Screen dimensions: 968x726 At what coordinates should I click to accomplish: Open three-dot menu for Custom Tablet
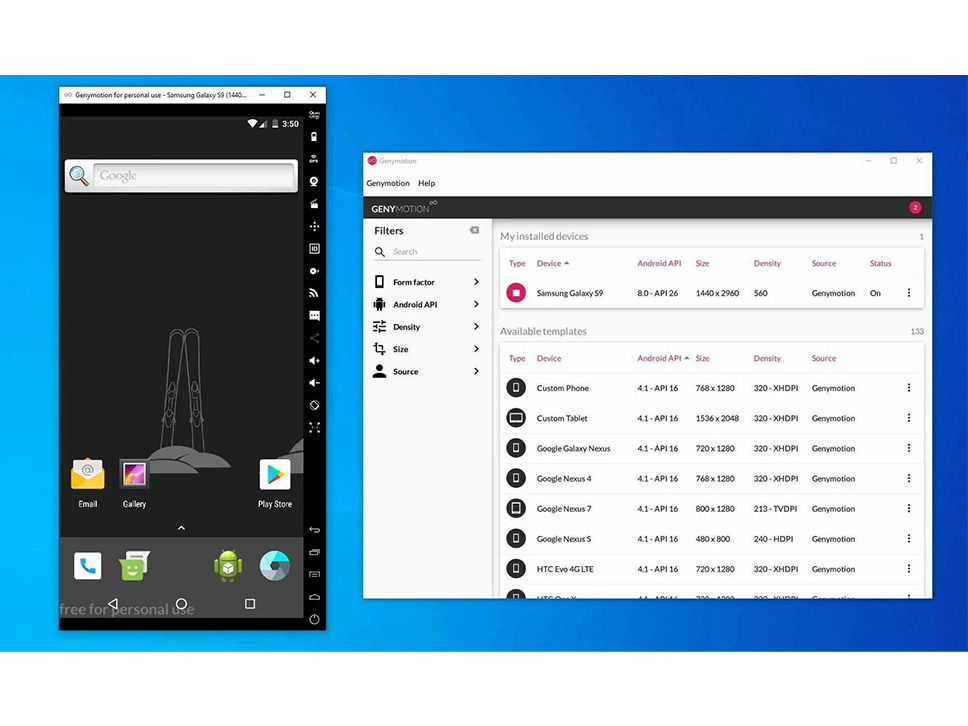[x=909, y=418]
